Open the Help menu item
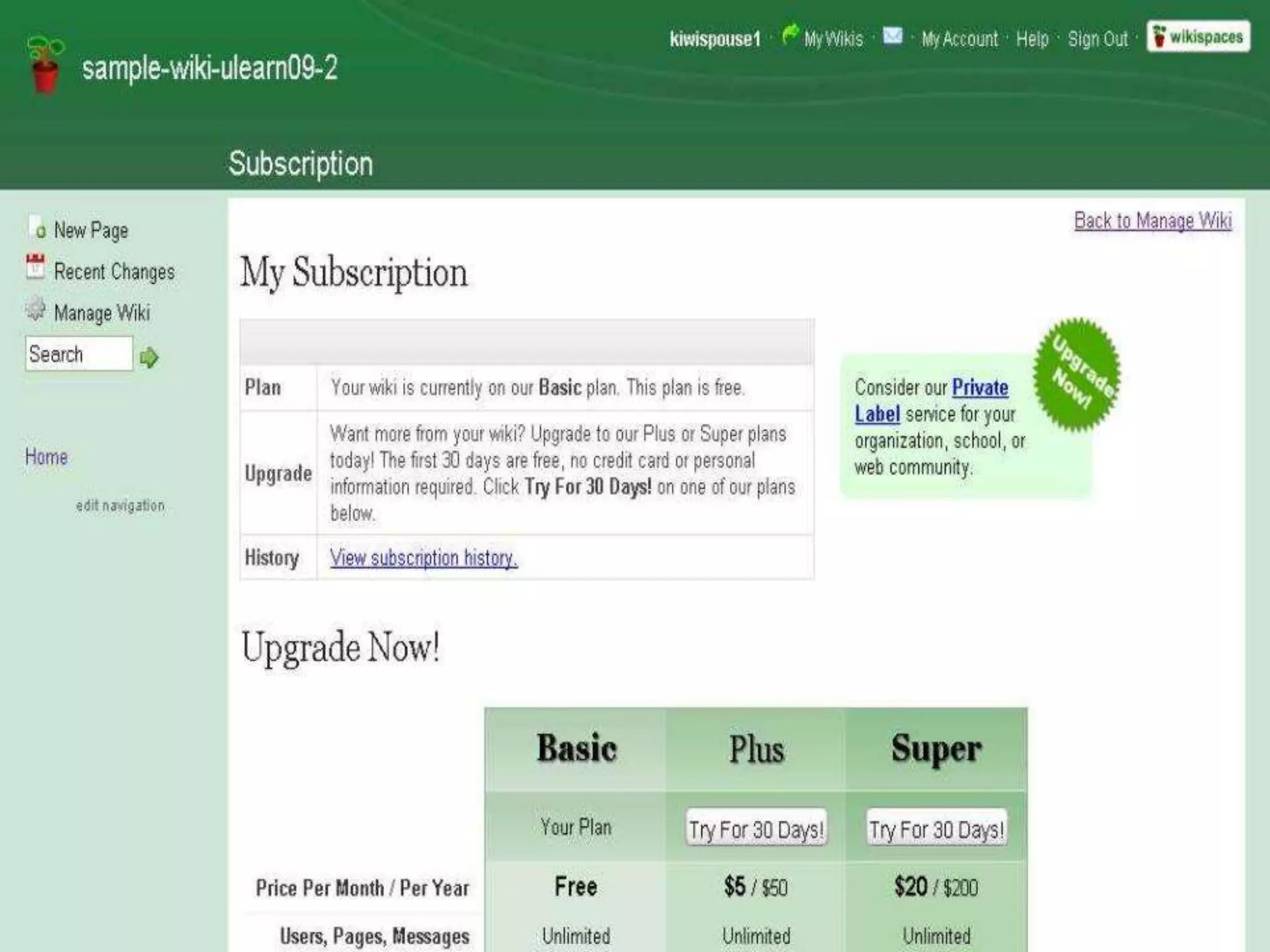The width and height of the screenshot is (1270, 952). click(1032, 40)
